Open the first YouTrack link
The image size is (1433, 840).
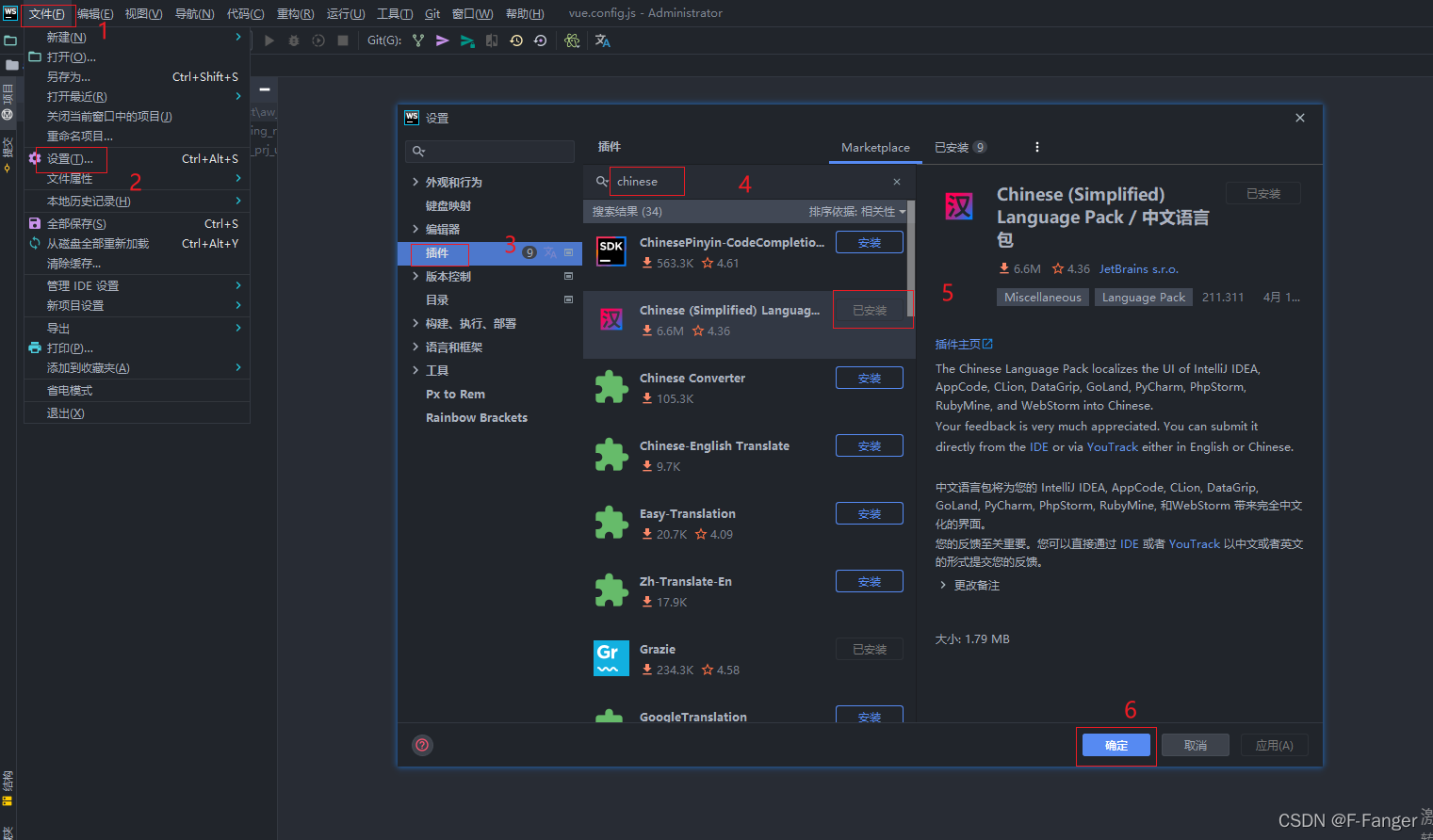(x=1113, y=446)
